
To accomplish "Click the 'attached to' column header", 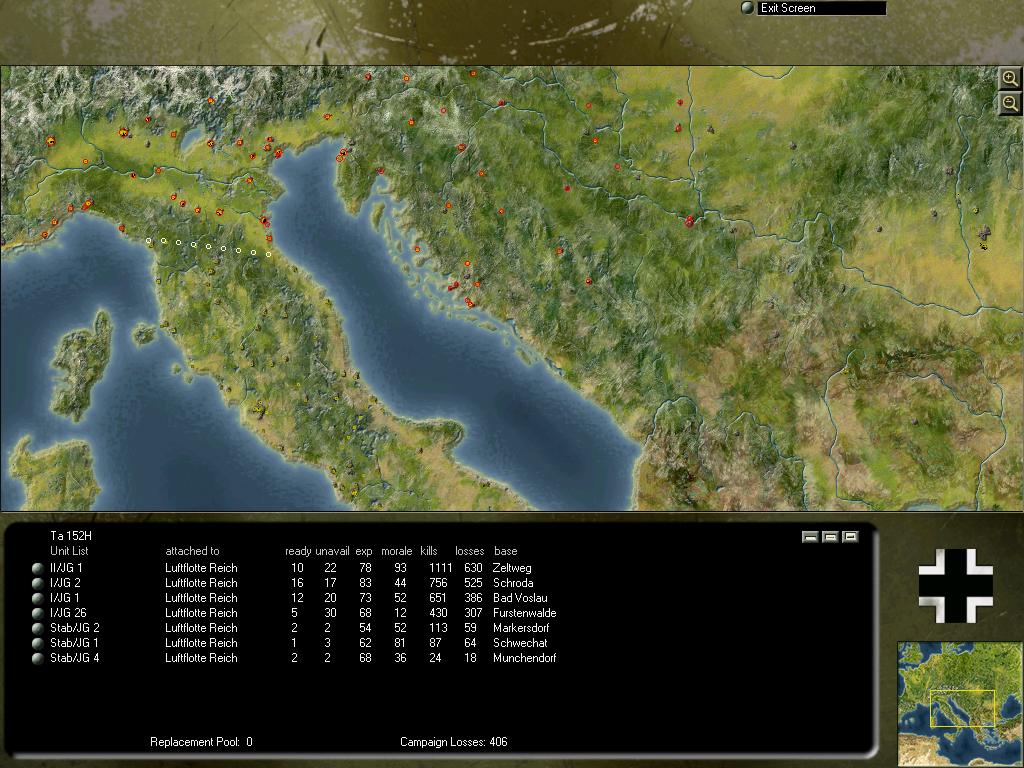I will [192, 551].
